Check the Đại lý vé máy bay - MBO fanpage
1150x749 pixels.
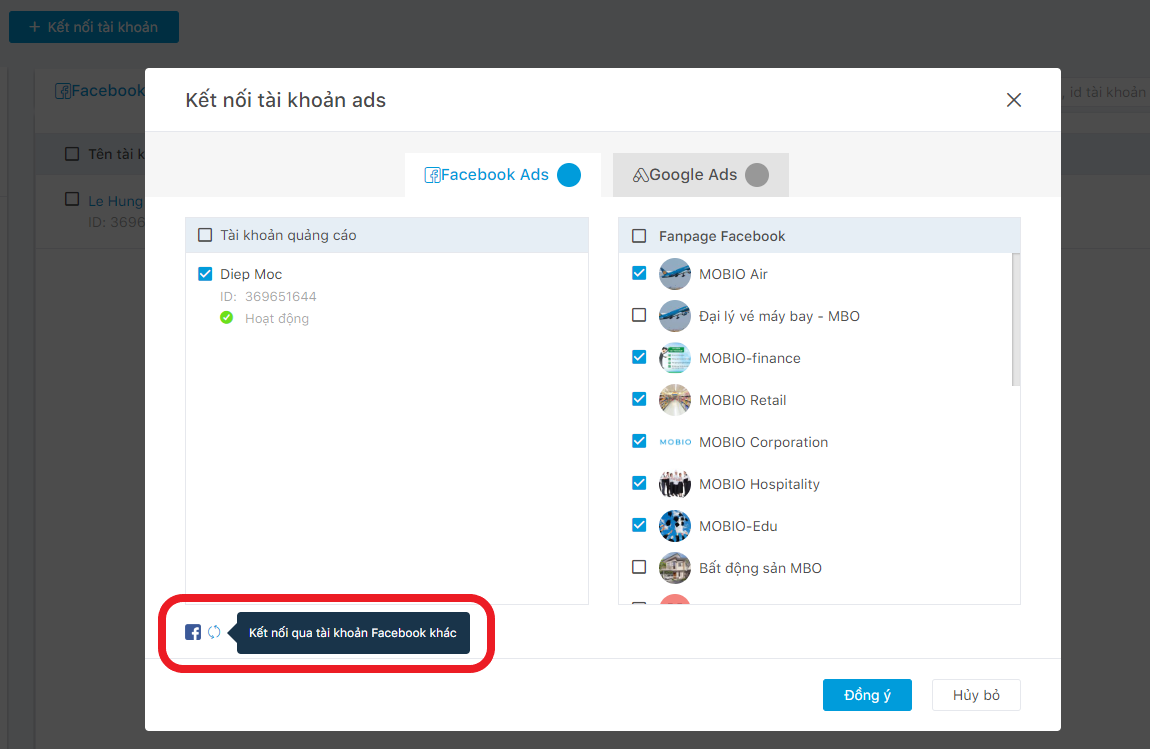point(640,315)
